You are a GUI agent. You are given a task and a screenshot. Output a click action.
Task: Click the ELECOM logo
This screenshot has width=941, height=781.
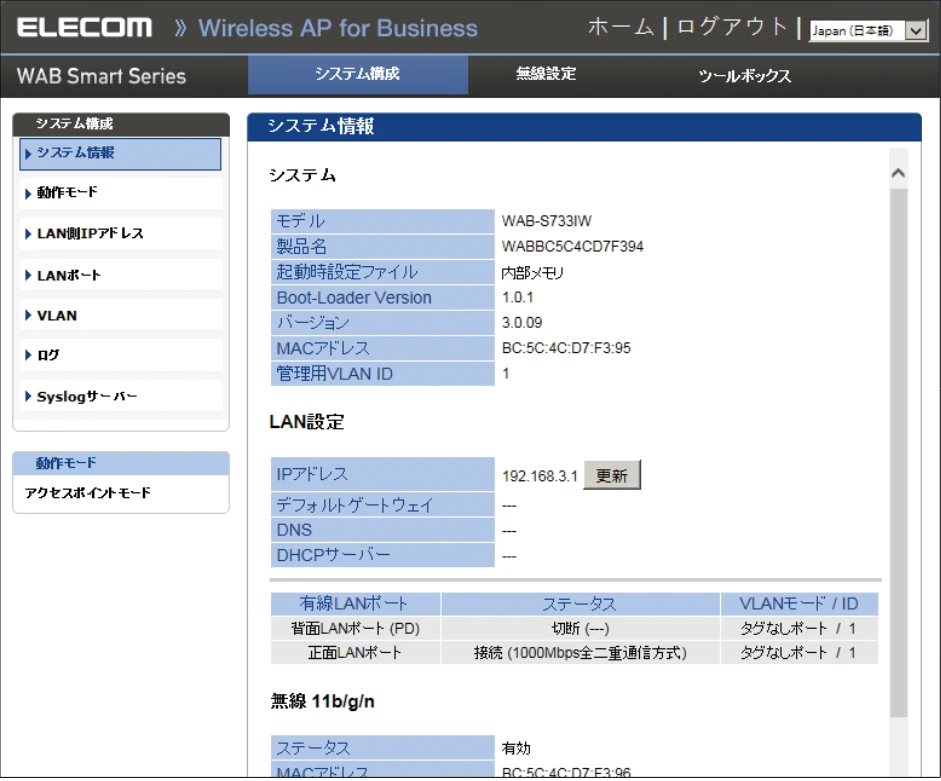[84, 28]
